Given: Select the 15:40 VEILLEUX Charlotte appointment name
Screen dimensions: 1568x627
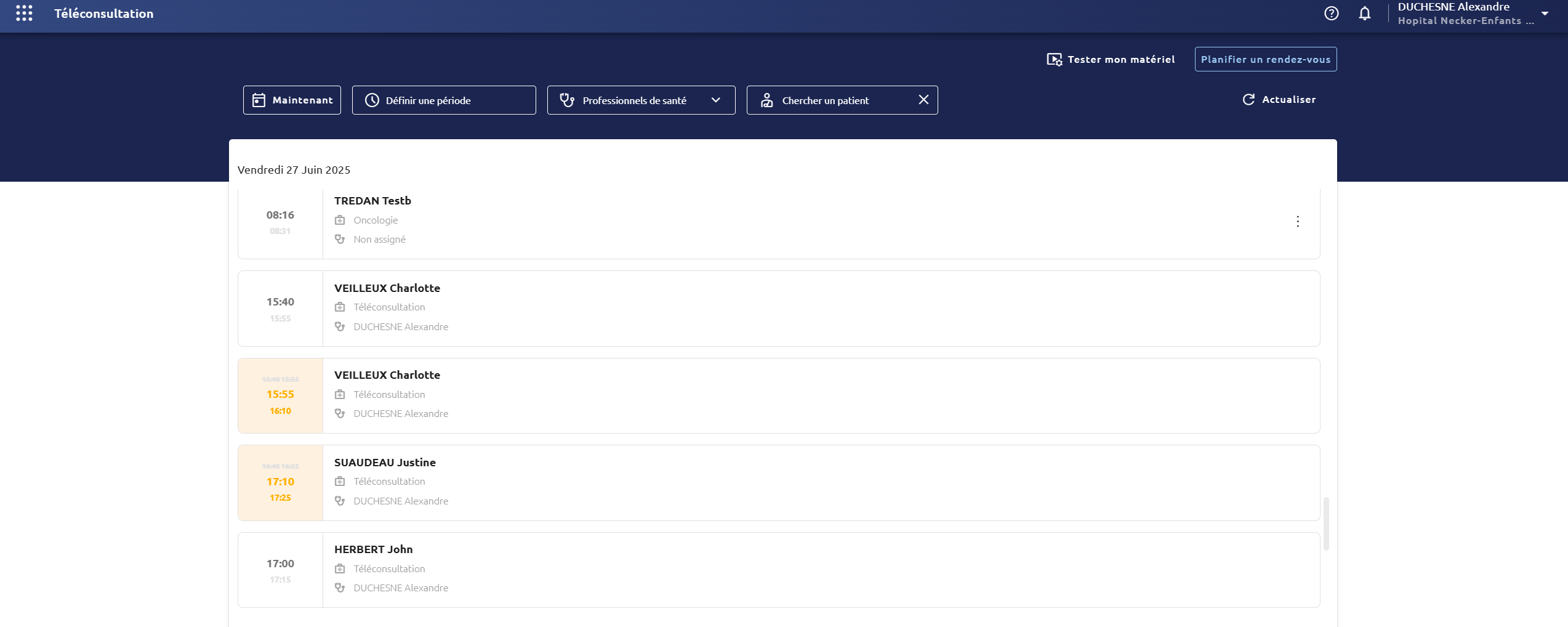Looking at the screenshot, I should tap(387, 288).
